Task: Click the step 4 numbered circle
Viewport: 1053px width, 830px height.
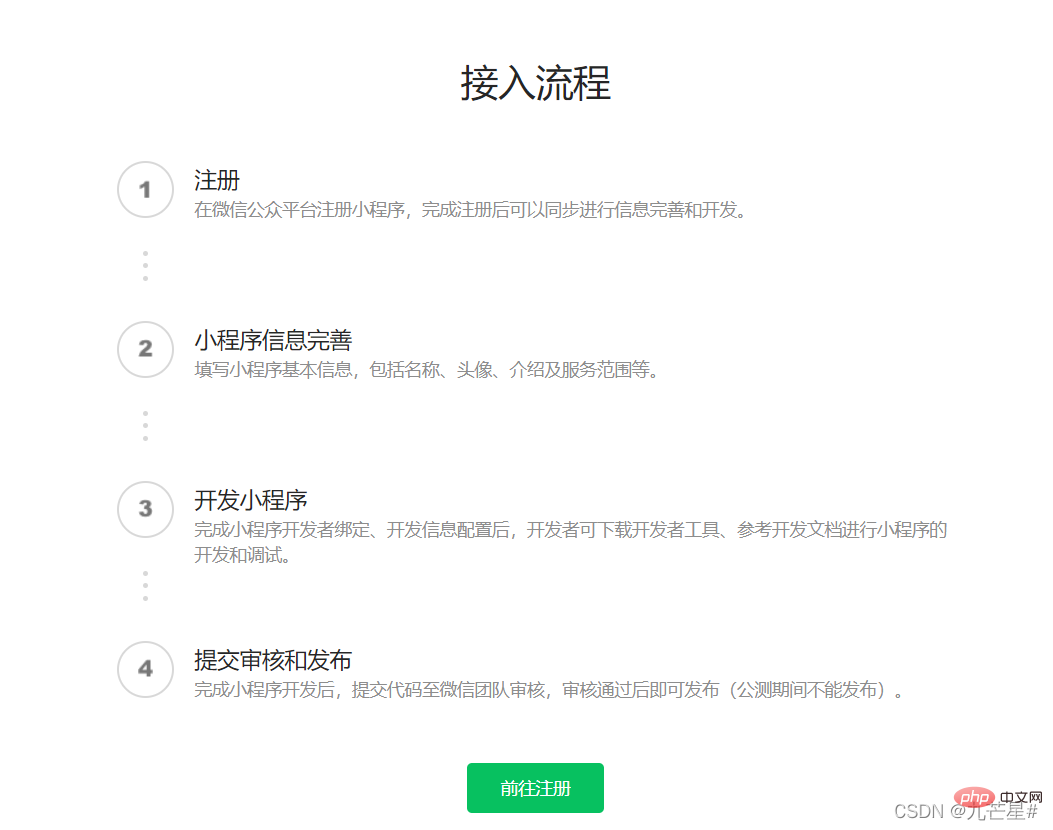Action: [x=144, y=670]
